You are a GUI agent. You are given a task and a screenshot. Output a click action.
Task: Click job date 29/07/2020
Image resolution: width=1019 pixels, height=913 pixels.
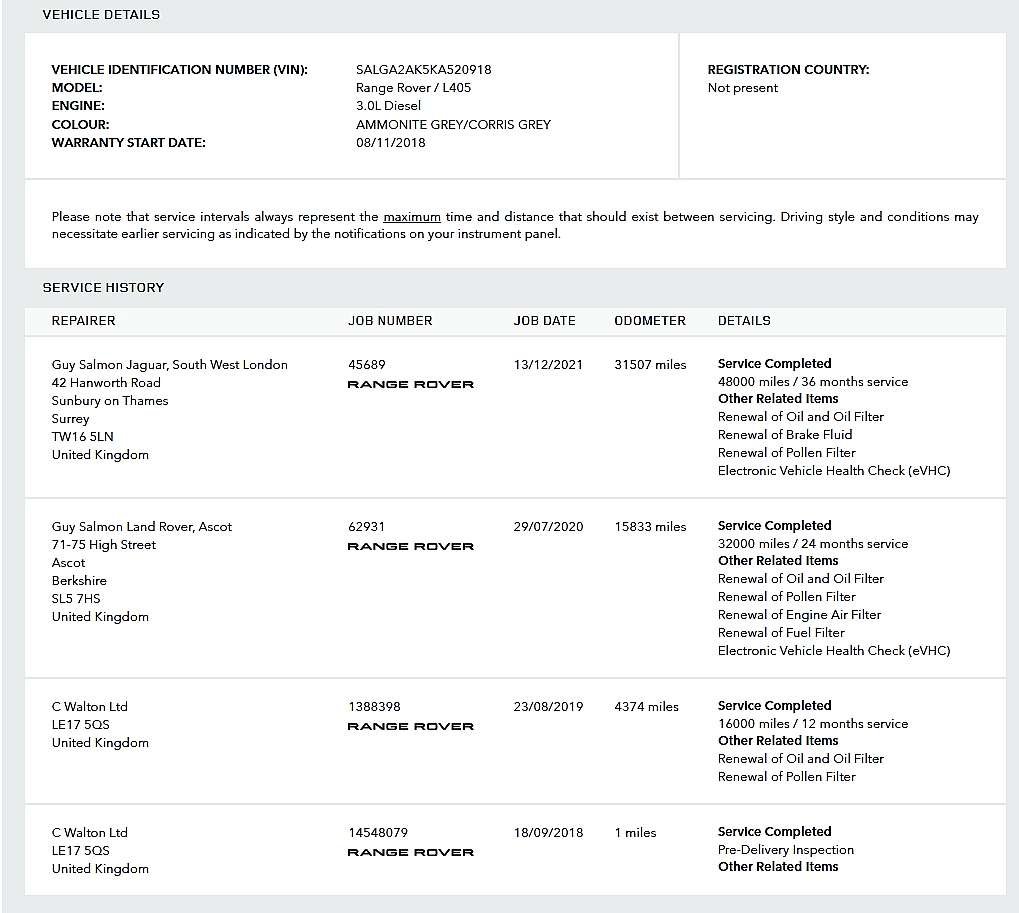[x=548, y=526]
